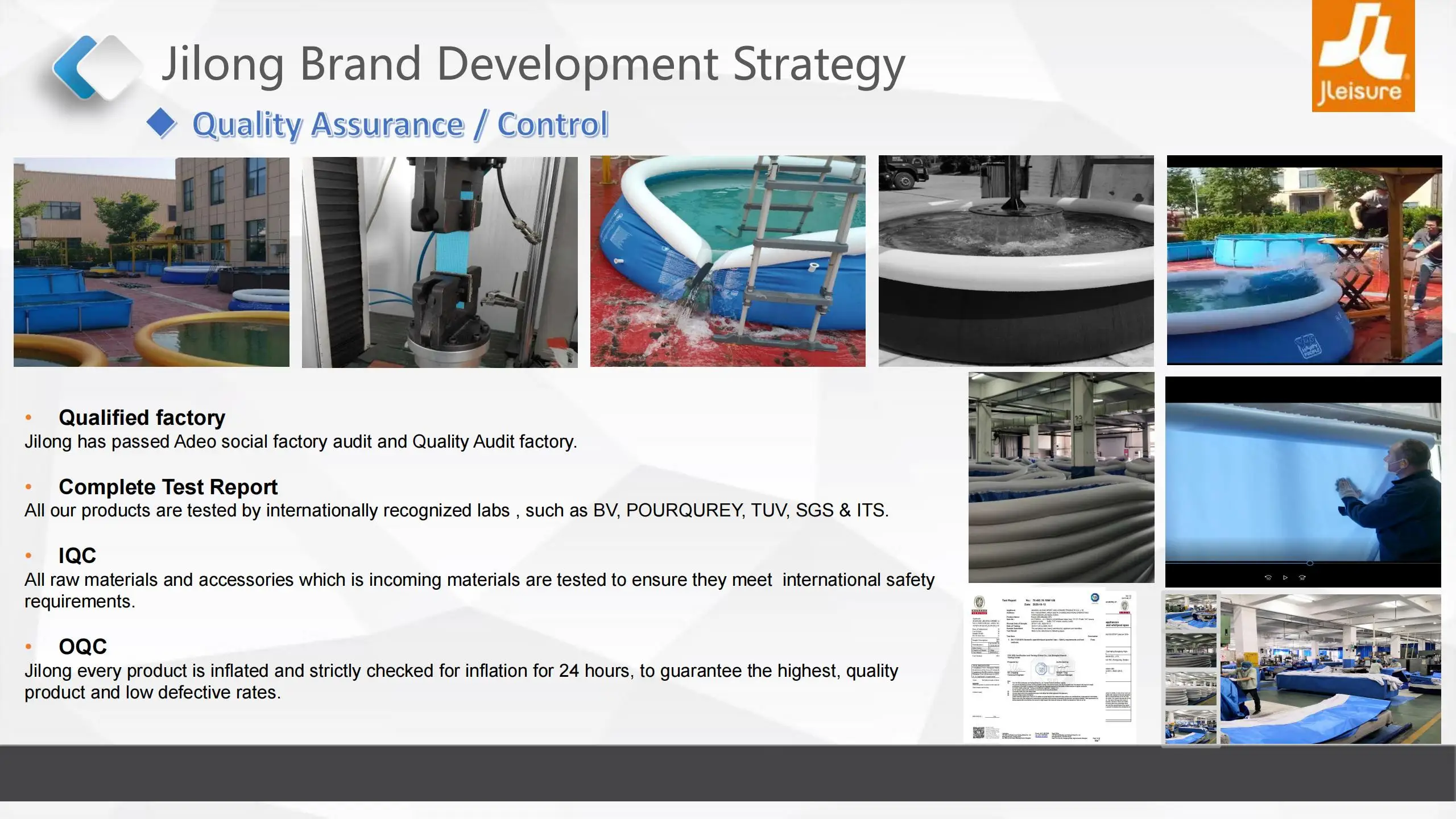Click the outdoor factory pools photo
1456x819 pixels.
(151, 262)
